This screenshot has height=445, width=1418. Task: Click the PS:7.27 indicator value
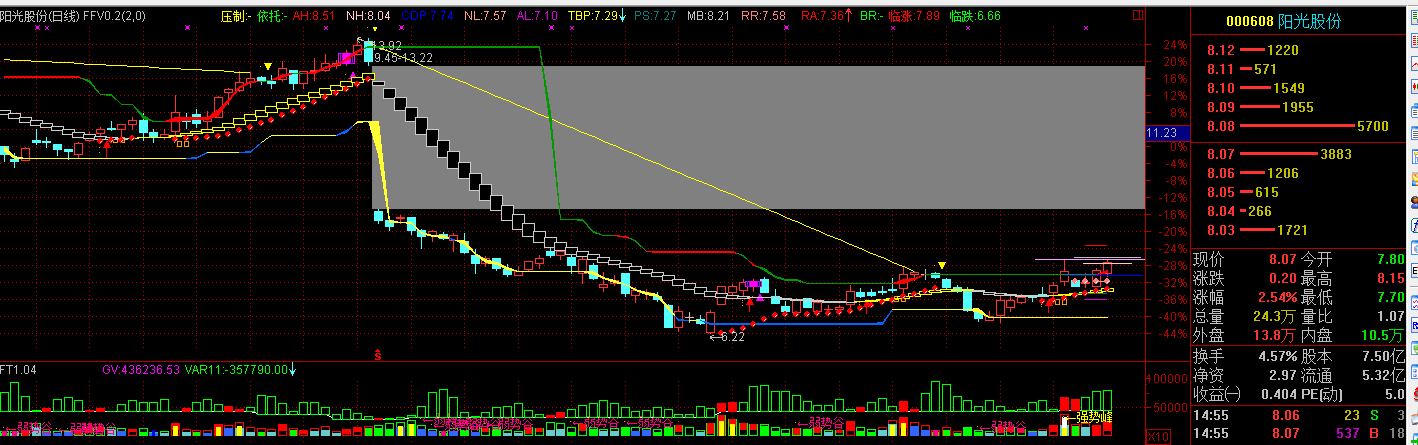click(655, 16)
